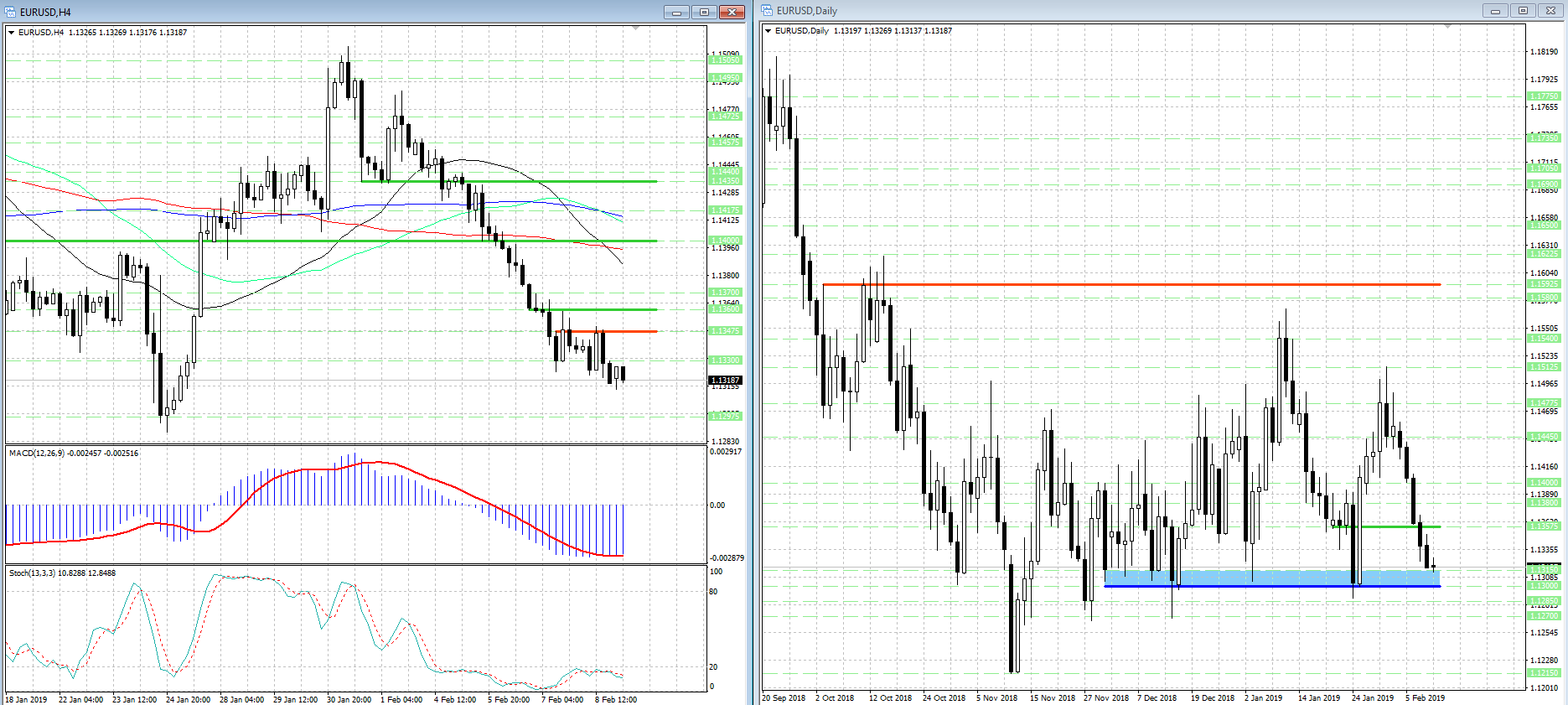Select green level label 1.14725 on H4 chart
Image resolution: width=1568 pixels, height=705 pixels.
pos(726,117)
